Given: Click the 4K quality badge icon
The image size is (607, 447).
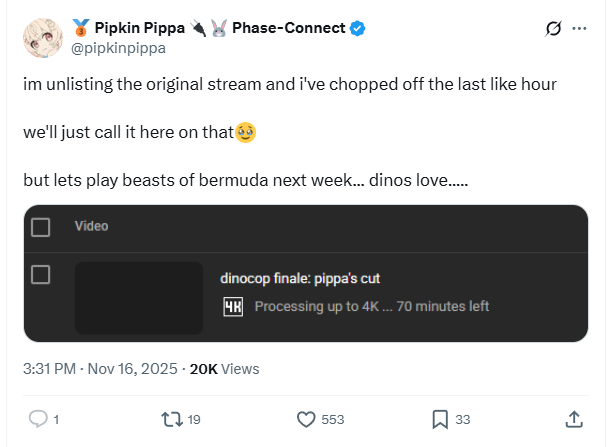Looking at the screenshot, I should pyautogui.click(x=232, y=306).
